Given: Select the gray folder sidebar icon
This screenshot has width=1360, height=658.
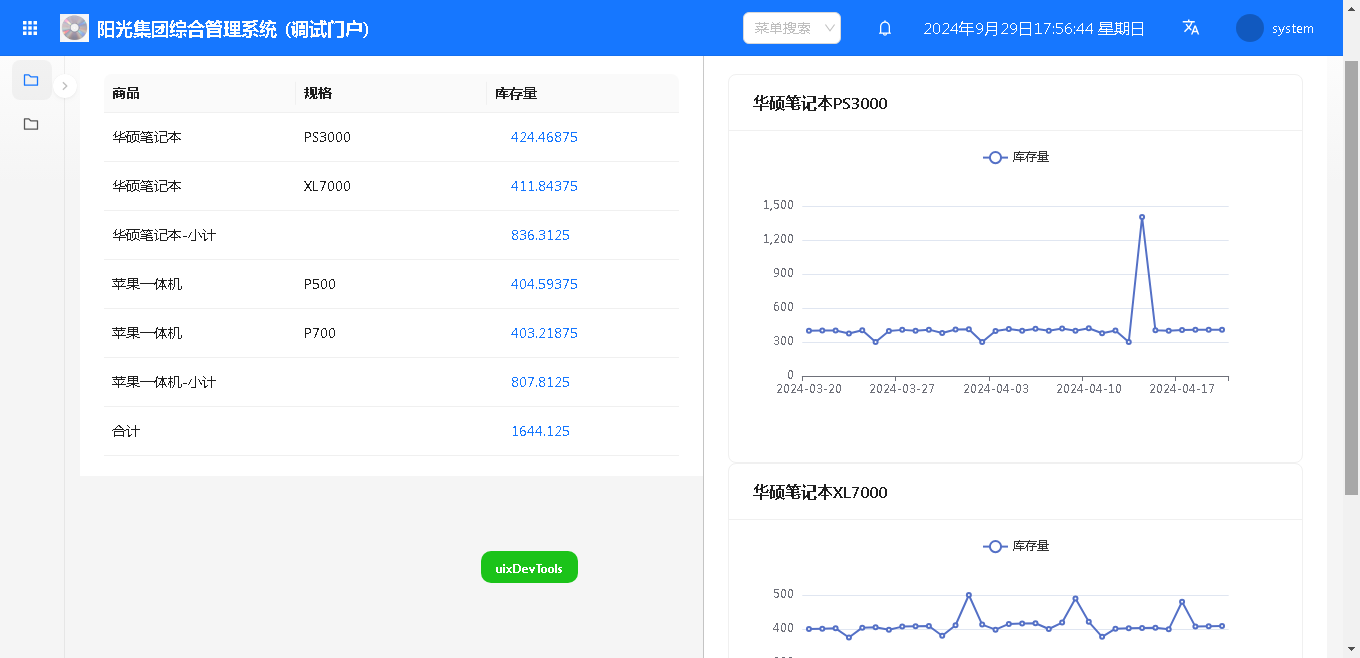Looking at the screenshot, I should [31, 124].
